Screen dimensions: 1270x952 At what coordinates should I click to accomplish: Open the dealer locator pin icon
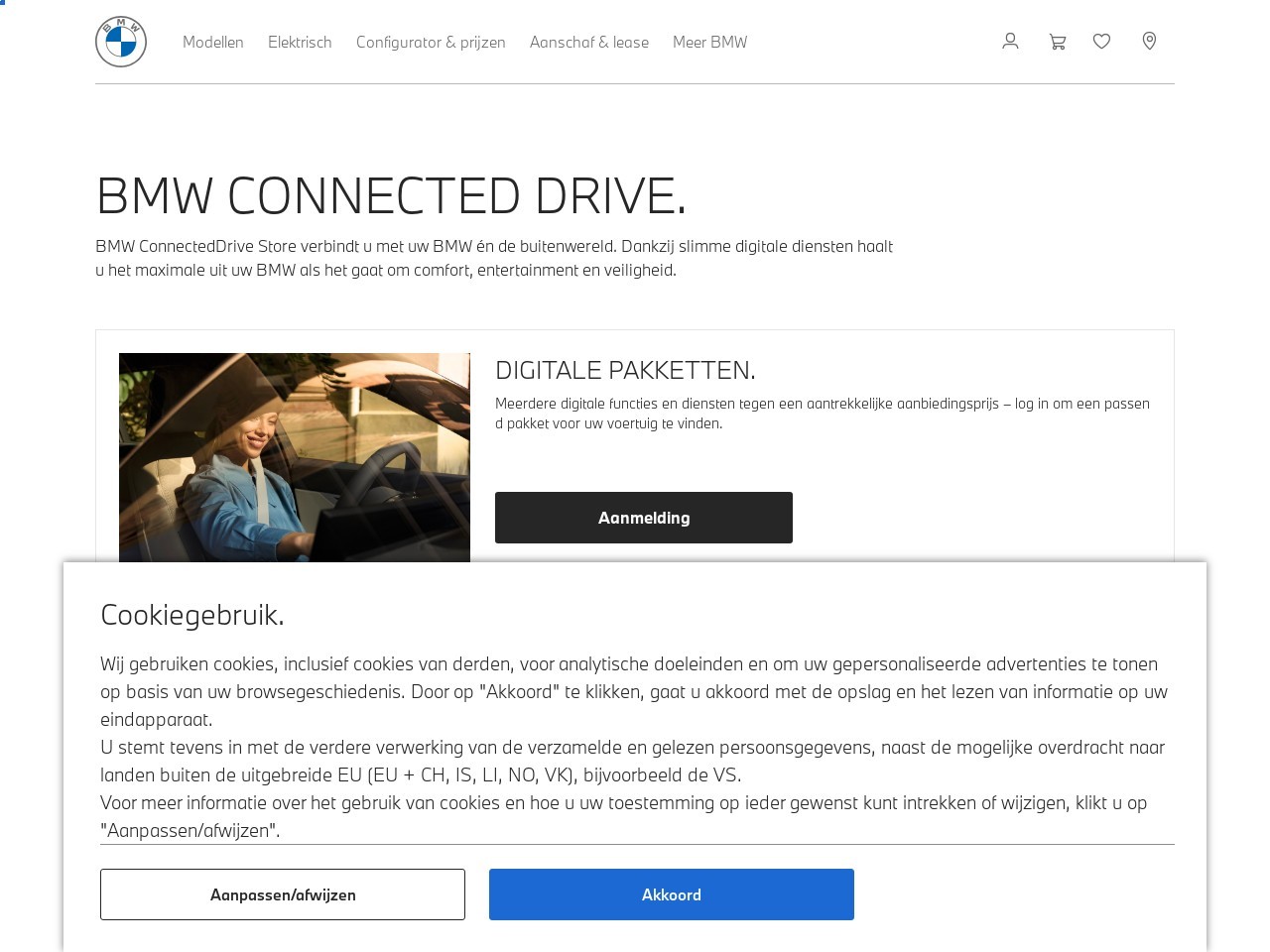point(1149,42)
